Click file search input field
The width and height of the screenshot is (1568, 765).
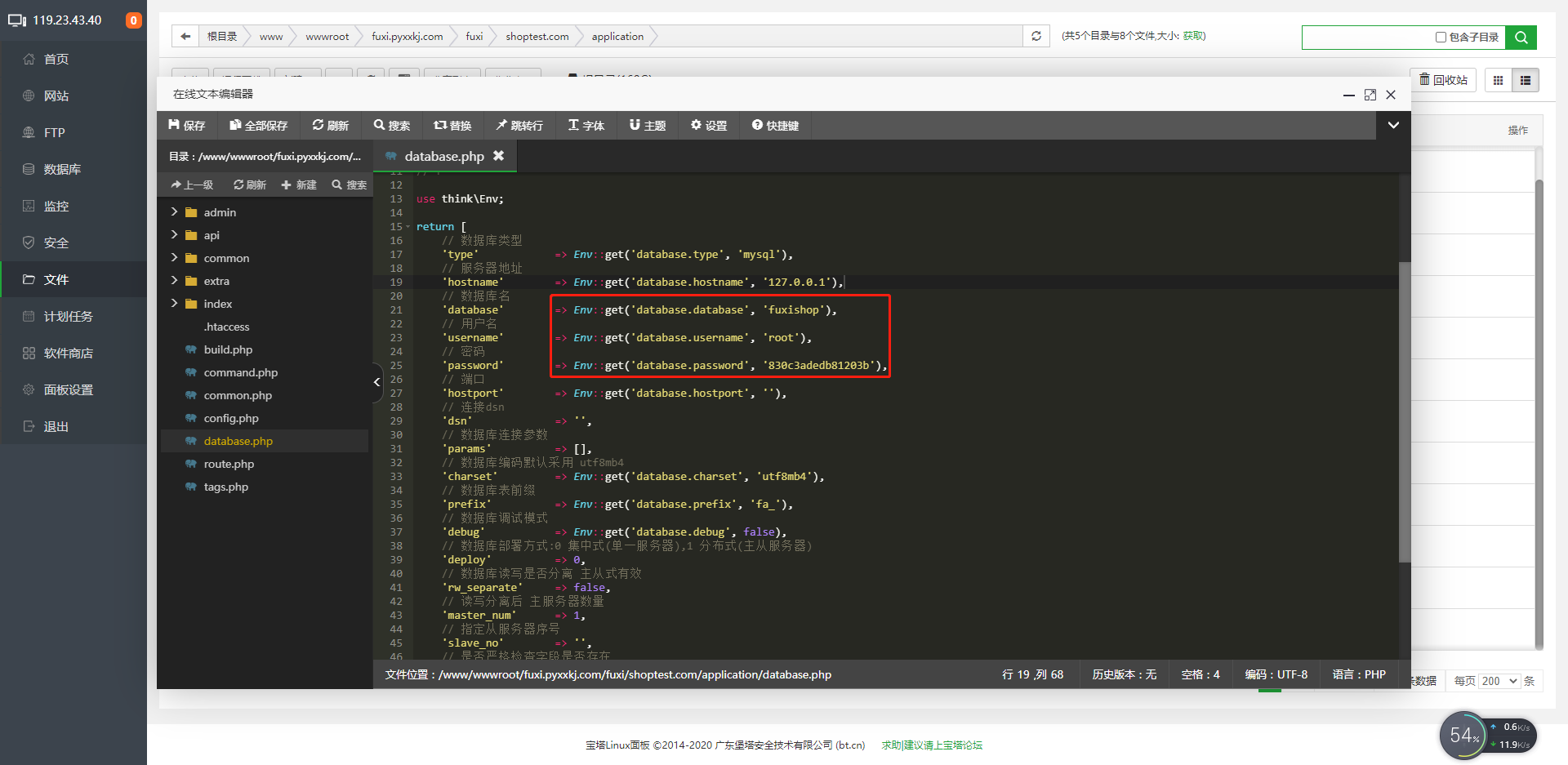click(1368, 37)
